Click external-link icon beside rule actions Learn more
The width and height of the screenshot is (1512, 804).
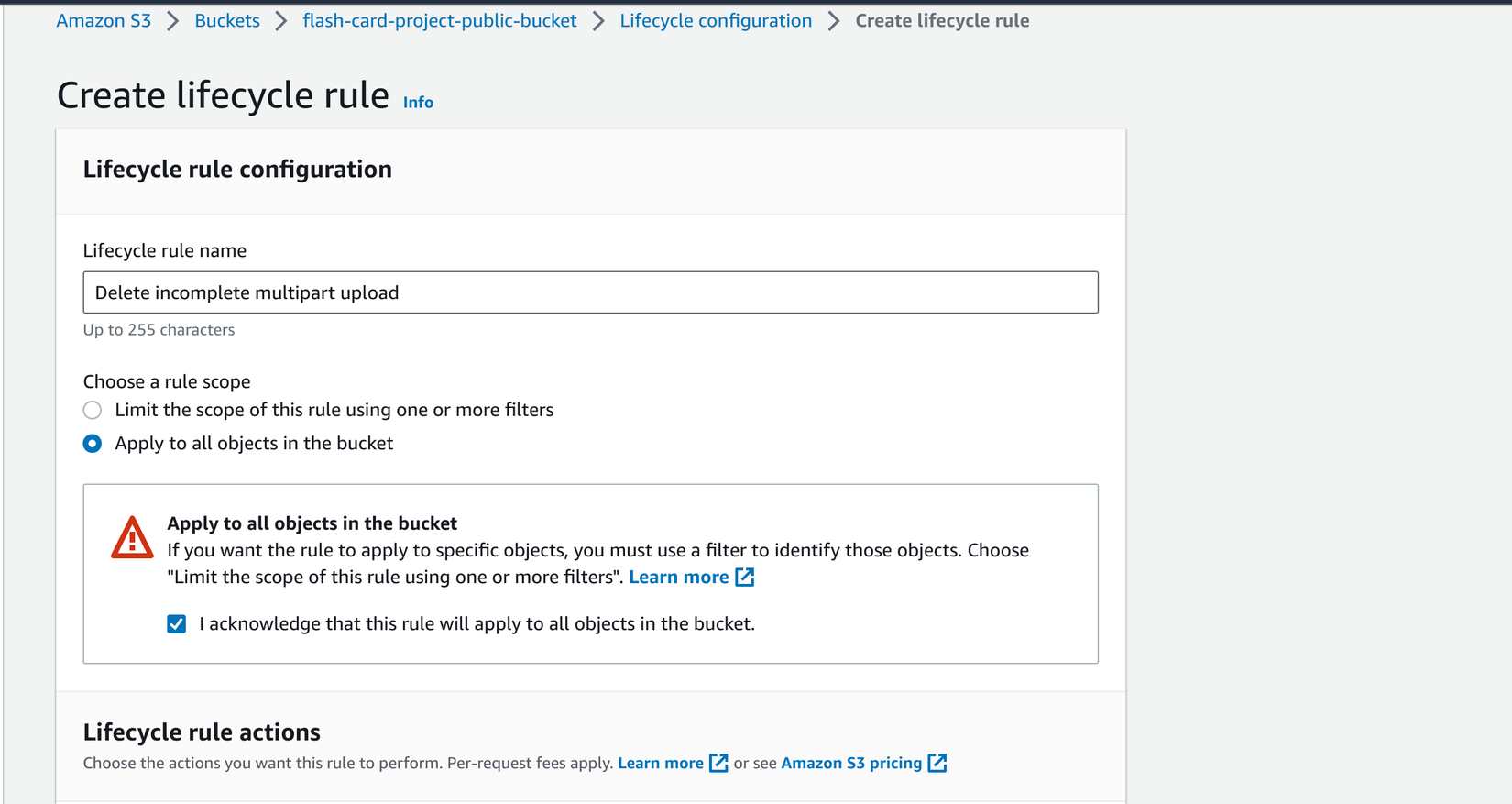coord(718,763)
